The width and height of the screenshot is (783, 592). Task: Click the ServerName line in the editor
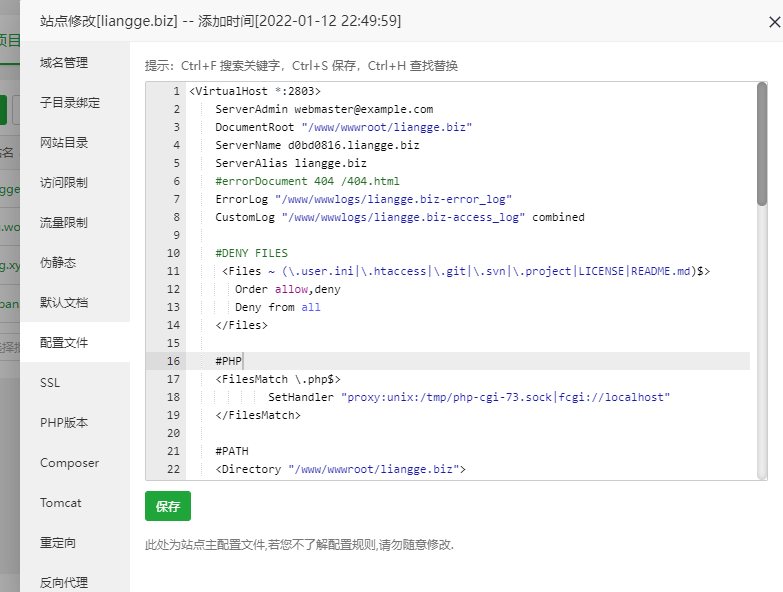(317, 145)
